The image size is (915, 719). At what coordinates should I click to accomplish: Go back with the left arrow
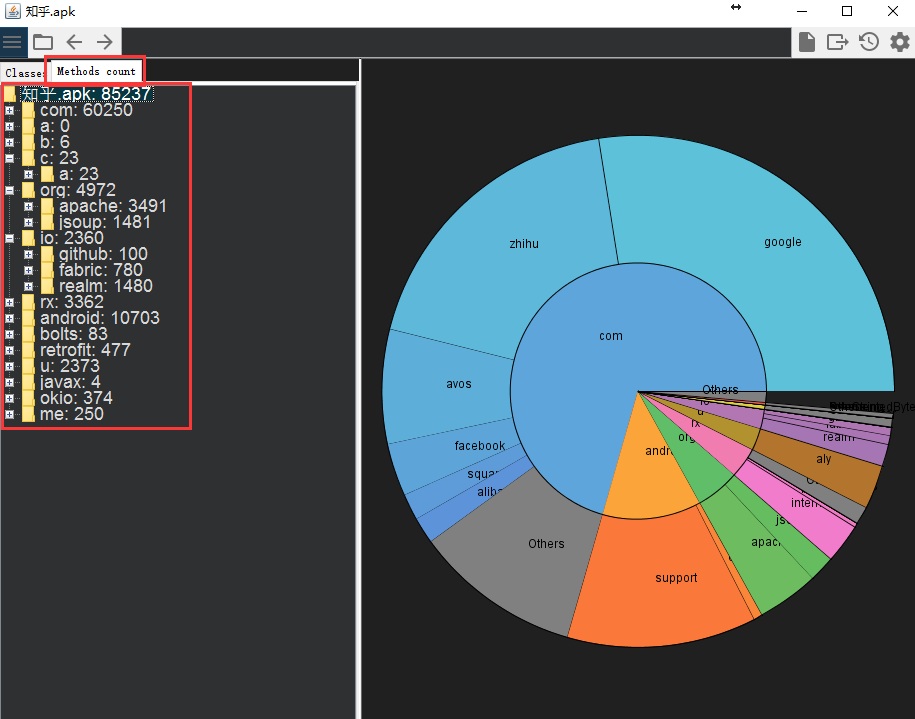coord(74,42)
